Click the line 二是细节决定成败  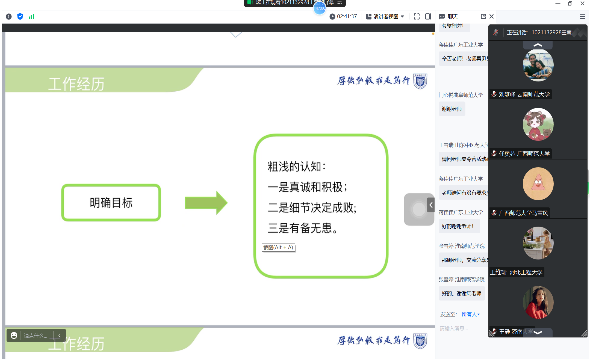pyautogui.click(x=312, y=208)
